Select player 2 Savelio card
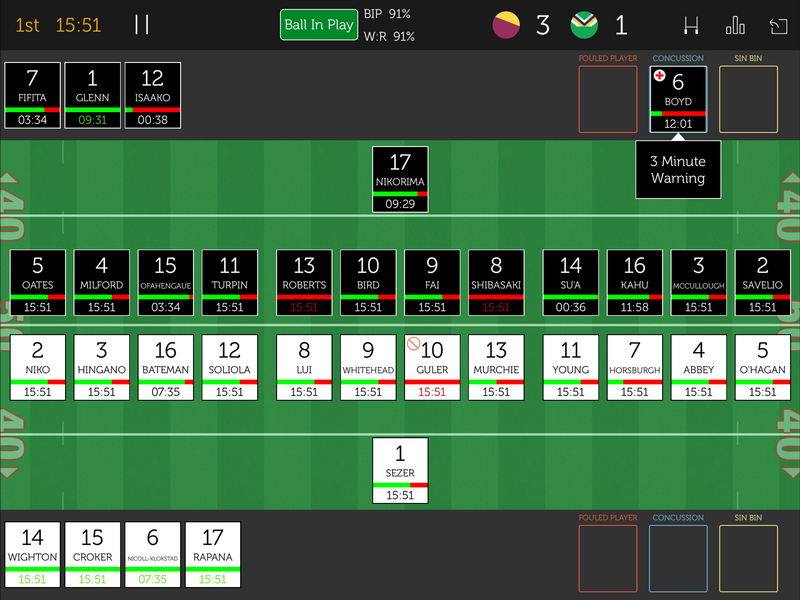 (763, 283)
